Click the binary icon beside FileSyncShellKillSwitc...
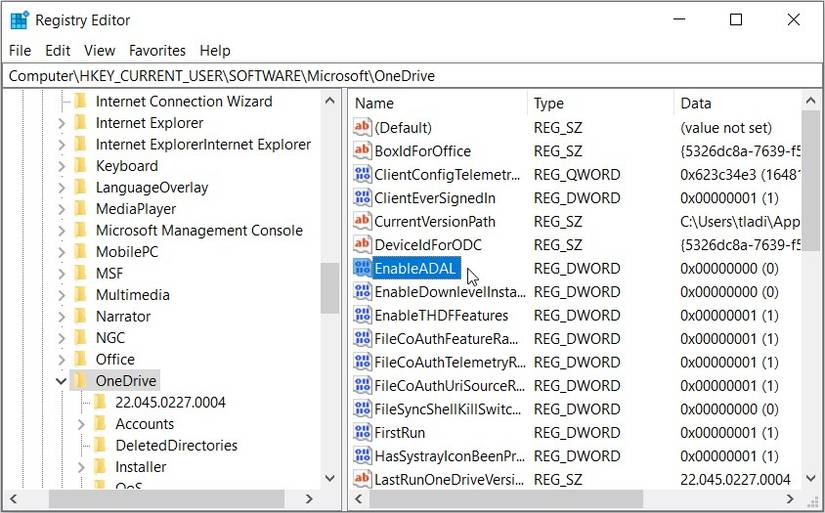This screenshot has height=513, width=825. point(362,409)
